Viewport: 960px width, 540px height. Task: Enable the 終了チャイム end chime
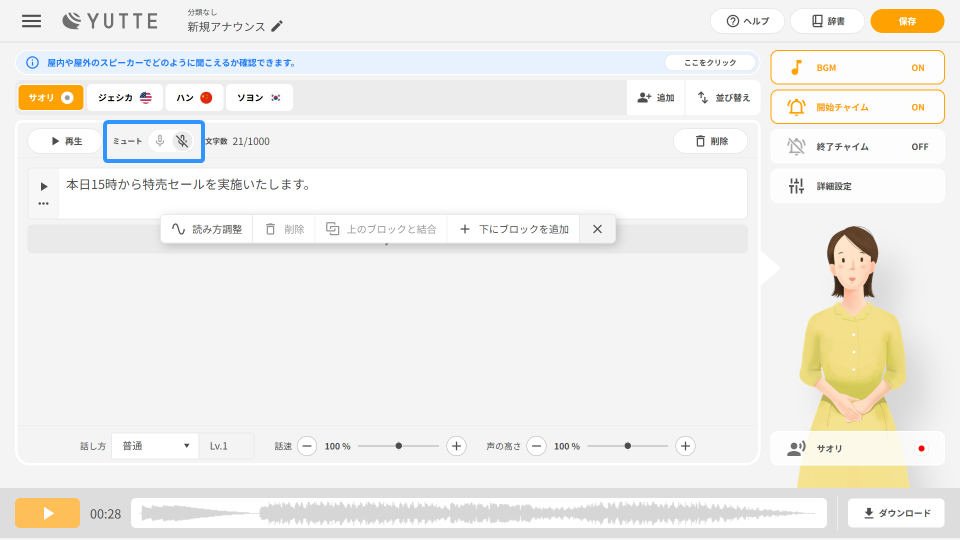coord(857,146)
